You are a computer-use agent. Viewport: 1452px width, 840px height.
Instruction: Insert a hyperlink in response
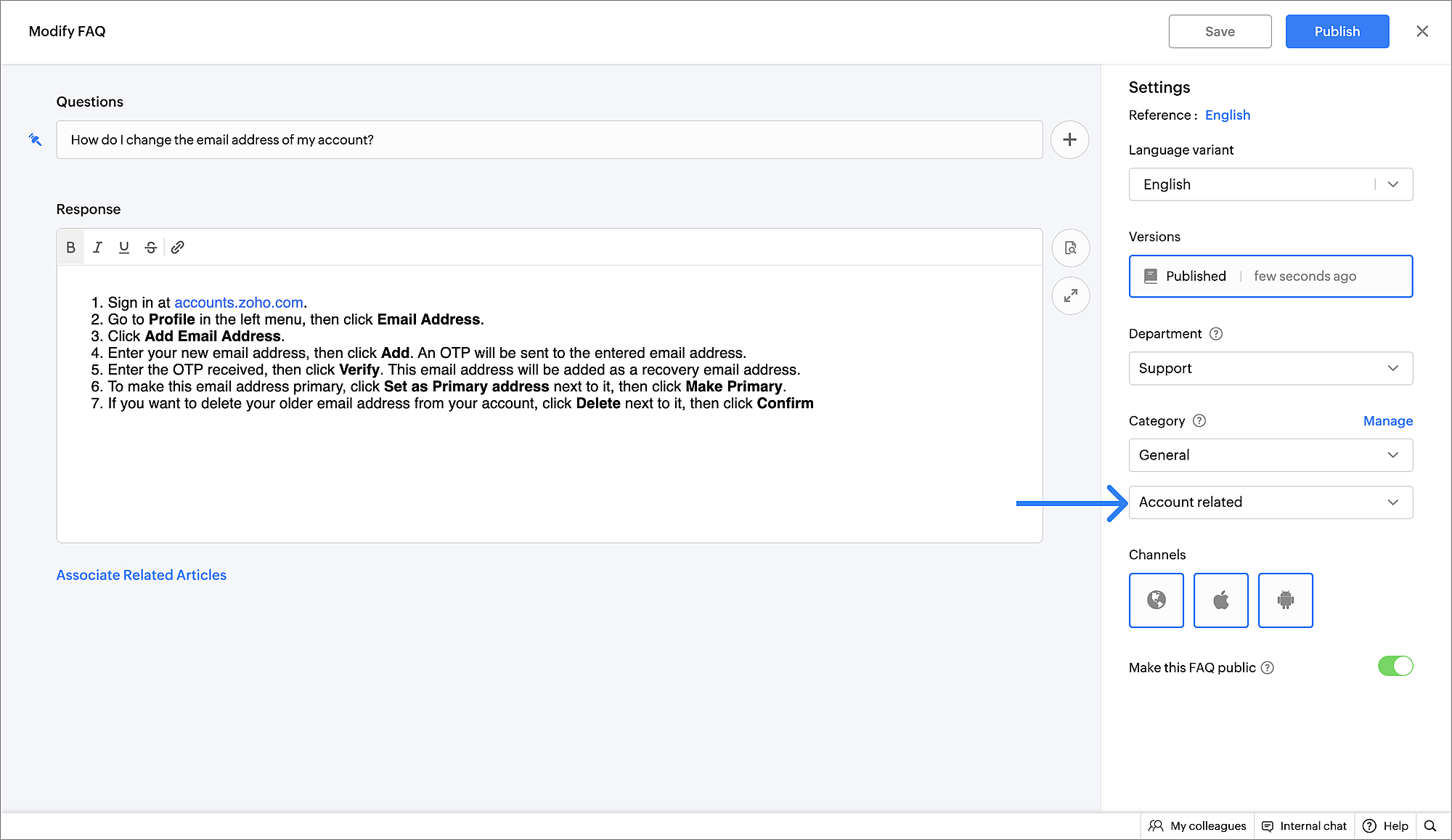[x=178, y=248]
